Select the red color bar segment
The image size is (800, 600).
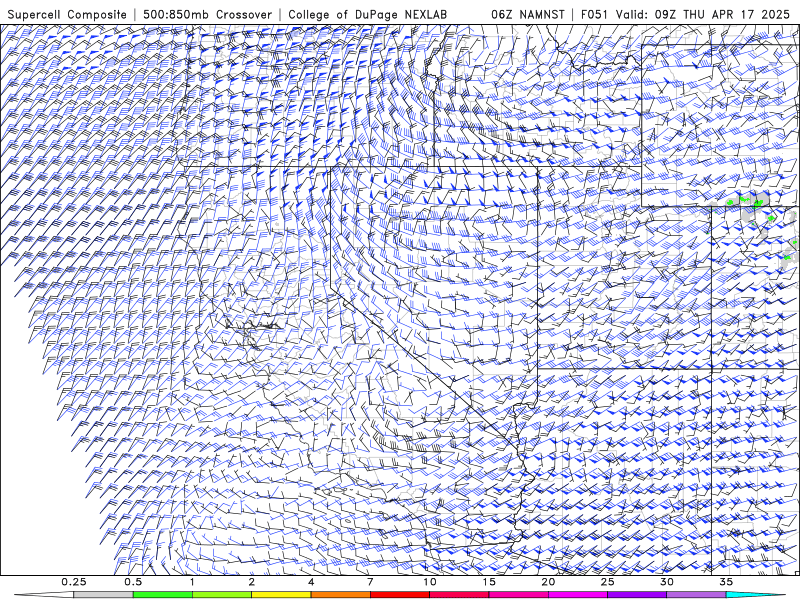click(x=399, y=595)
